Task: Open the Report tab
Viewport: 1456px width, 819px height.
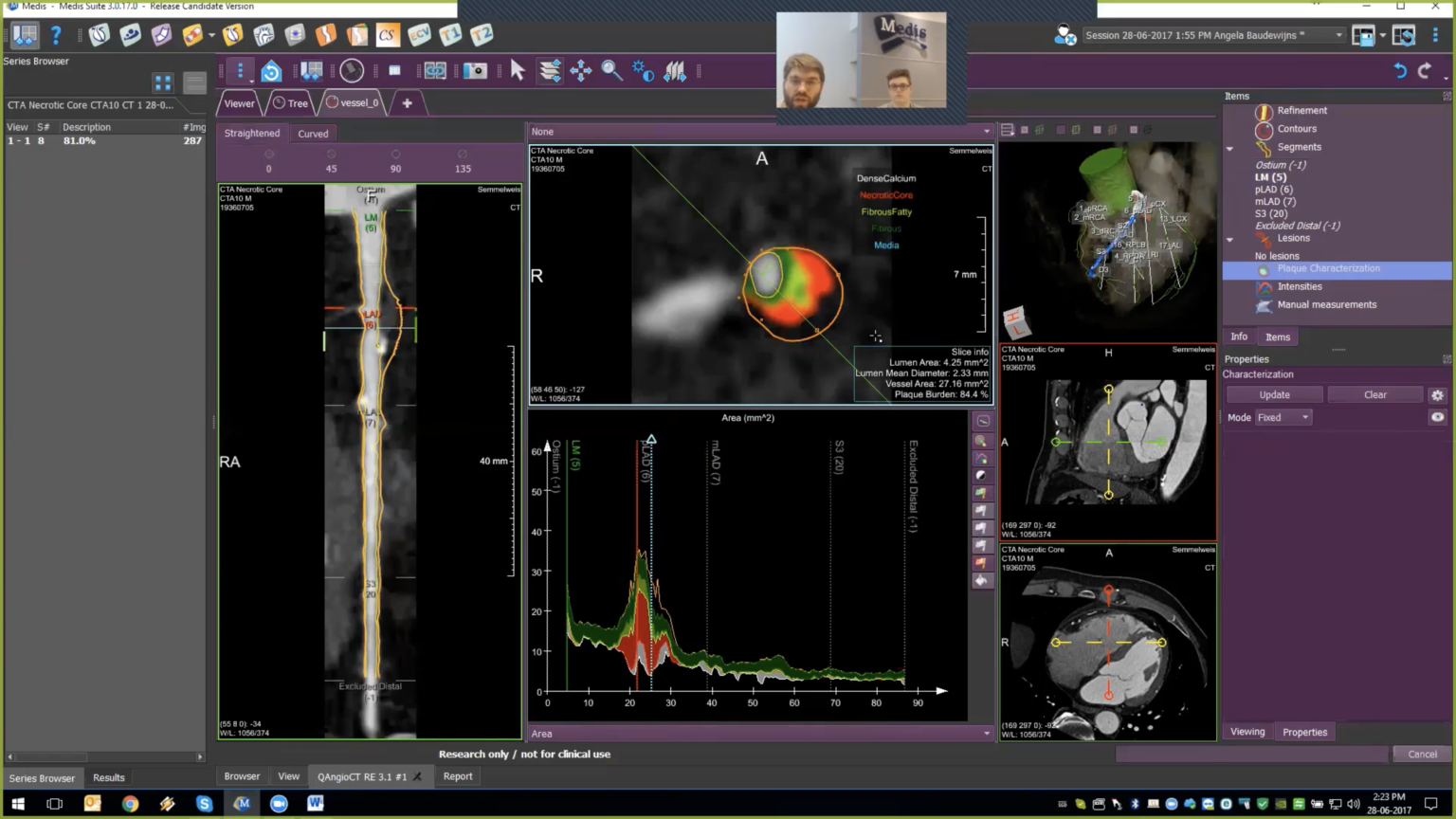Action: click(x=458, y=776)
